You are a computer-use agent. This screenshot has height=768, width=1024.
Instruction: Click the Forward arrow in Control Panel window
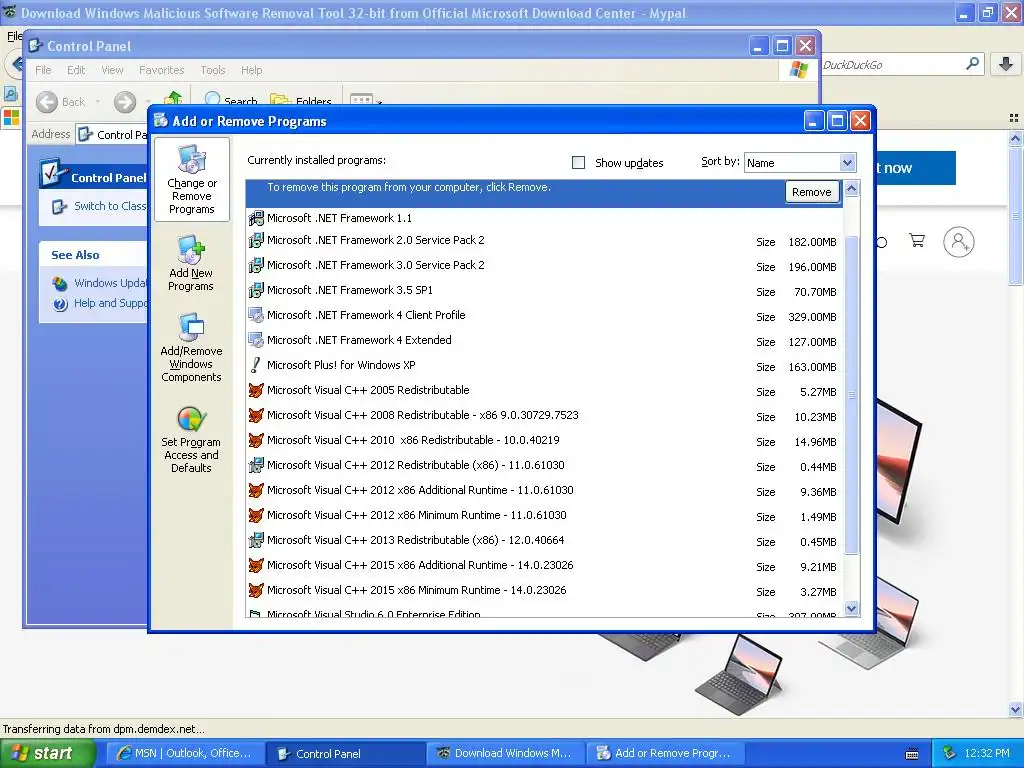click(125, 102)
